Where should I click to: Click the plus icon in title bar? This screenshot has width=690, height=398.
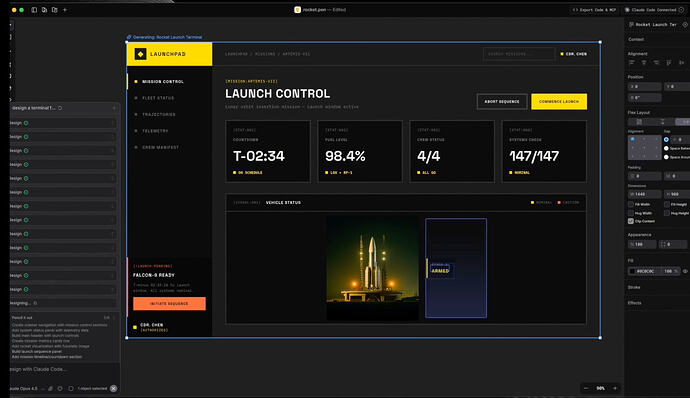(65, 10)
